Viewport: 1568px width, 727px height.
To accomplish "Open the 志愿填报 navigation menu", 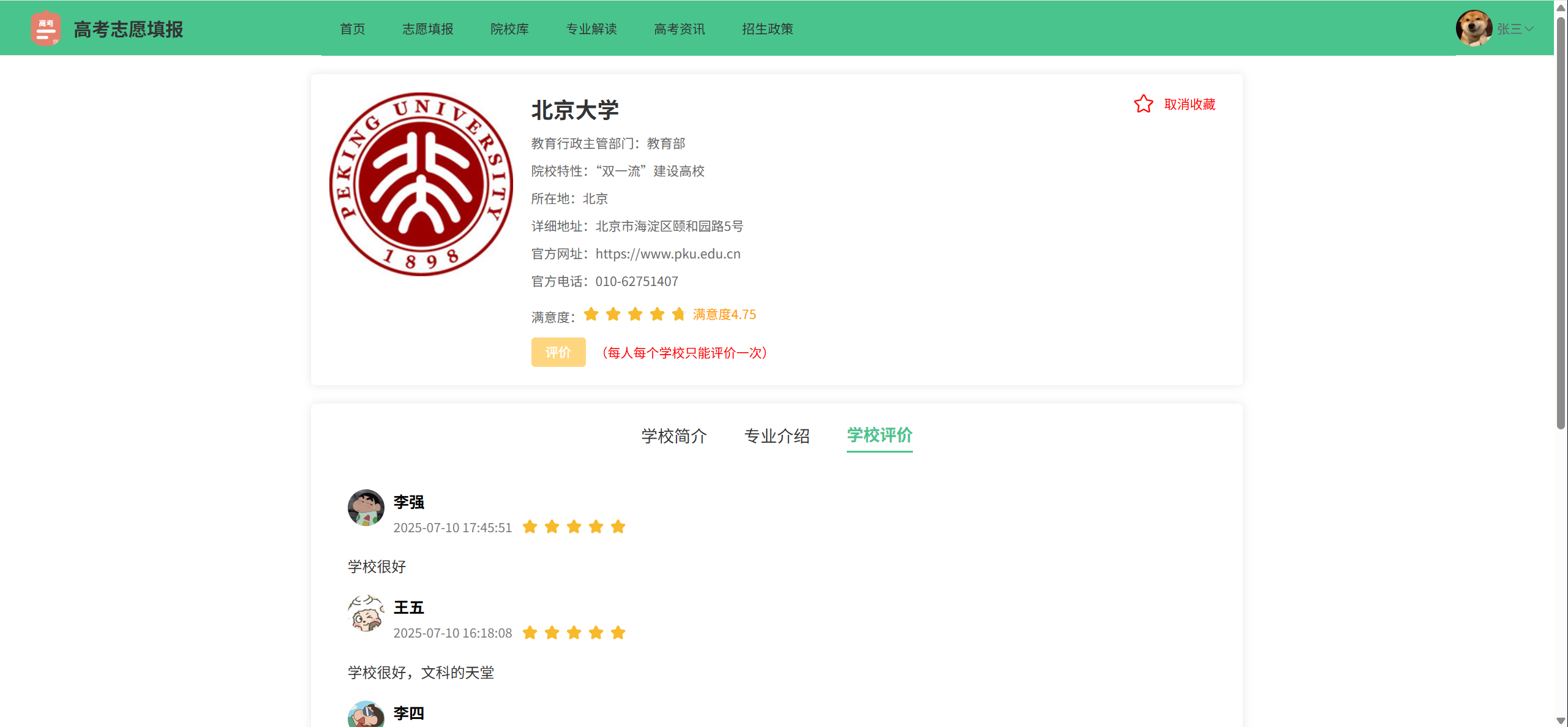I will [427, 29].
